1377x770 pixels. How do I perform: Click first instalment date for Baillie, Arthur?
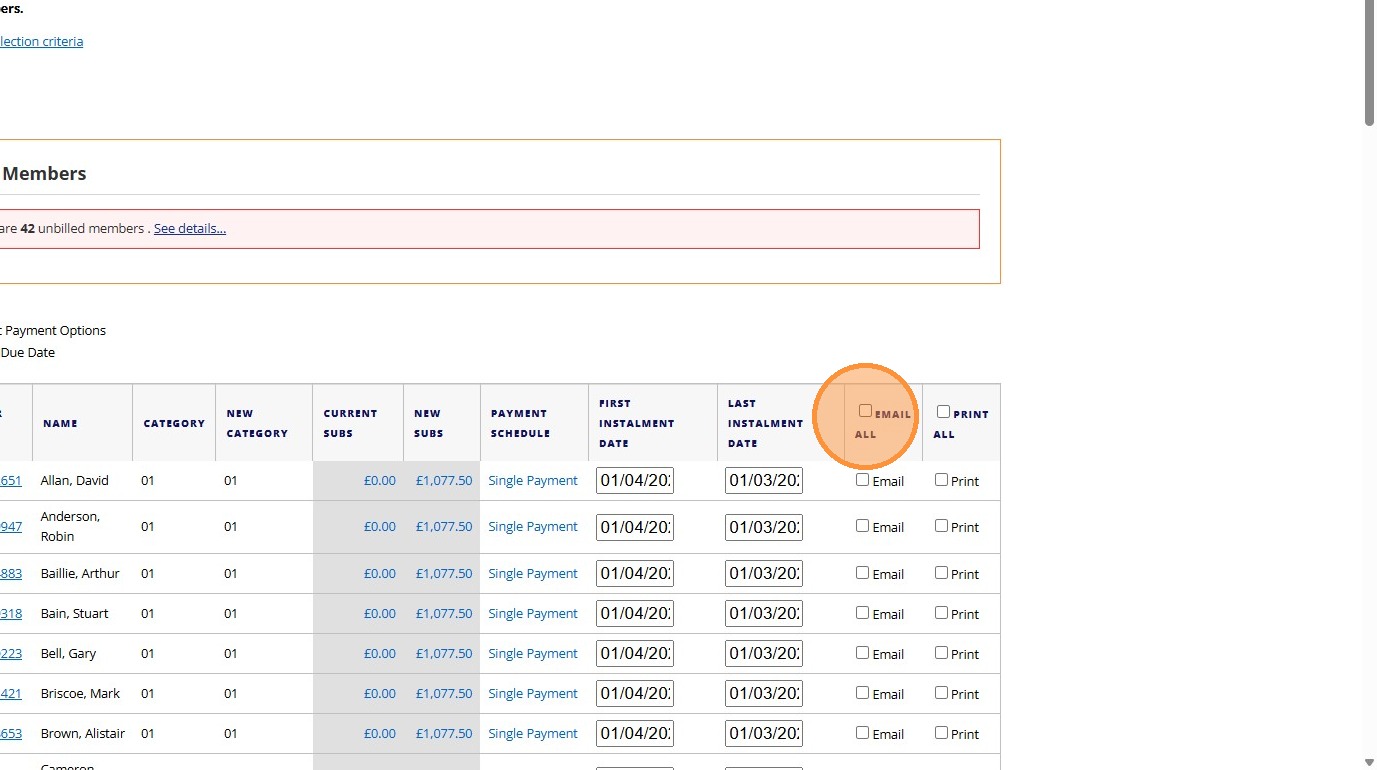(635, 573)
